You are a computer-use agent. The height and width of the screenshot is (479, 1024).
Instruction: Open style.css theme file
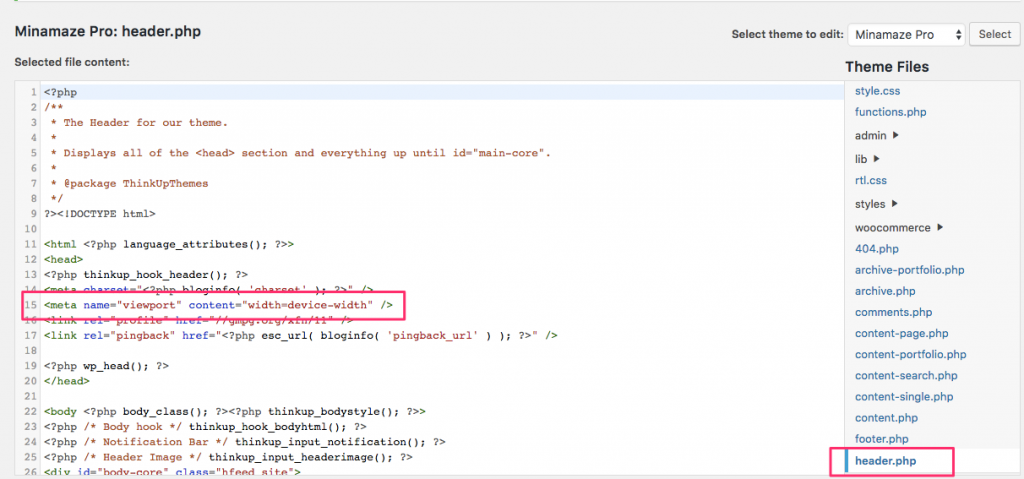click(877, 91)
